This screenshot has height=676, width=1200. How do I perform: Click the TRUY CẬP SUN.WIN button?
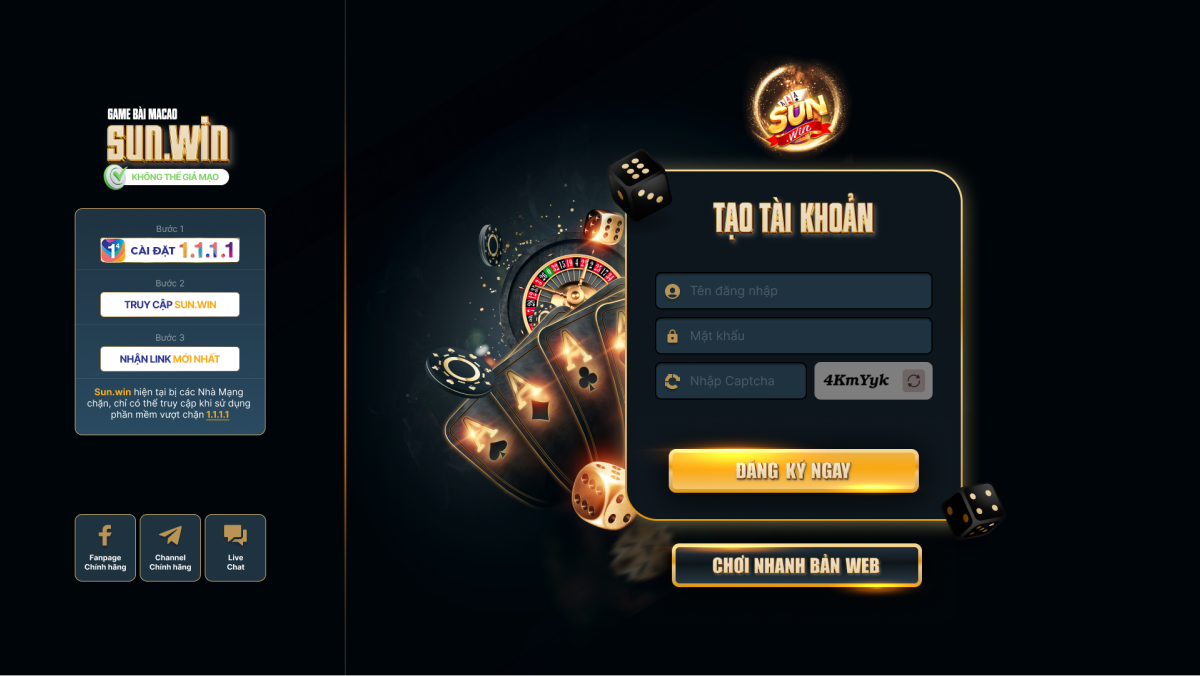click(x=170, y=304)
